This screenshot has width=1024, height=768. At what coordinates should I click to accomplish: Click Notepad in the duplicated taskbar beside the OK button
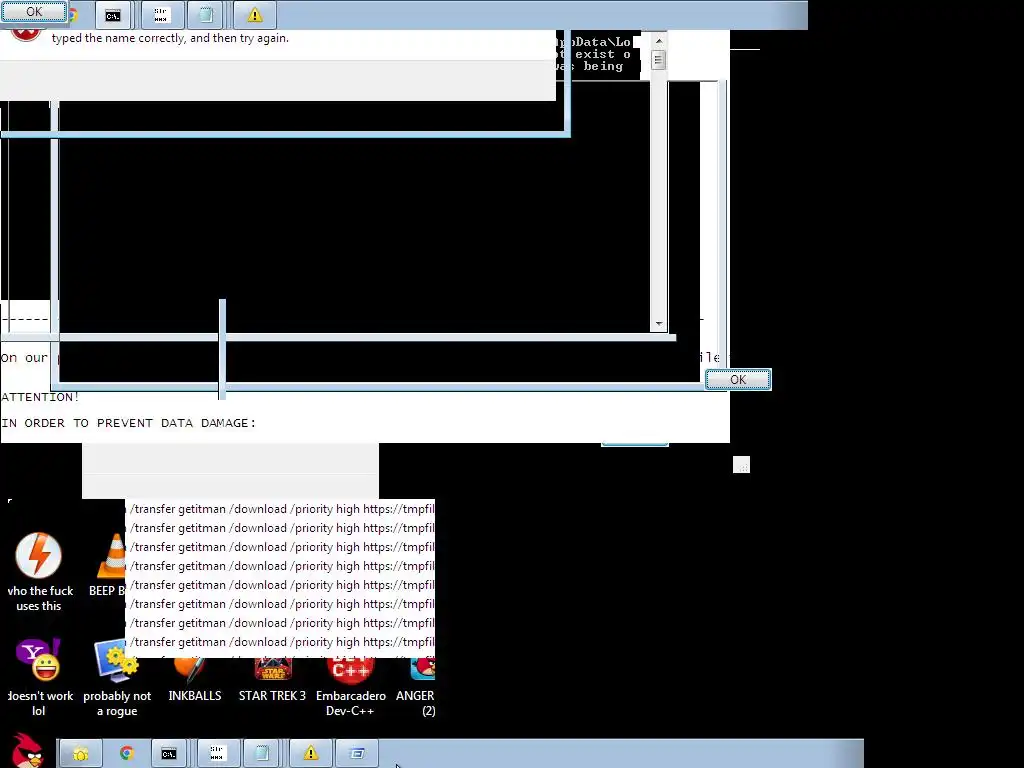206,15
